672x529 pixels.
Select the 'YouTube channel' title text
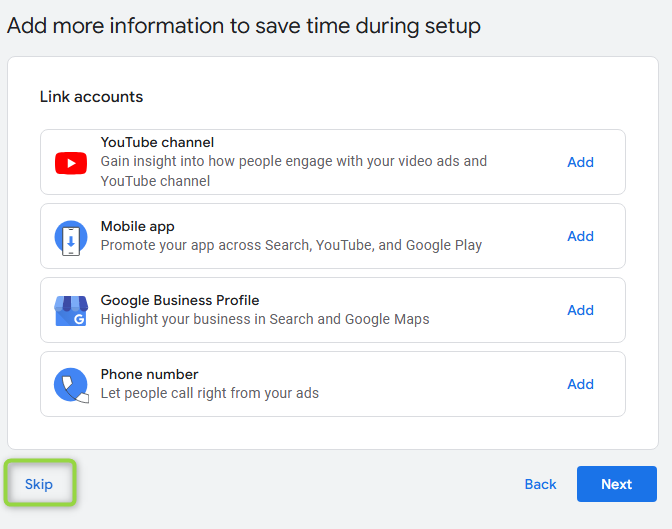point(157,142)
